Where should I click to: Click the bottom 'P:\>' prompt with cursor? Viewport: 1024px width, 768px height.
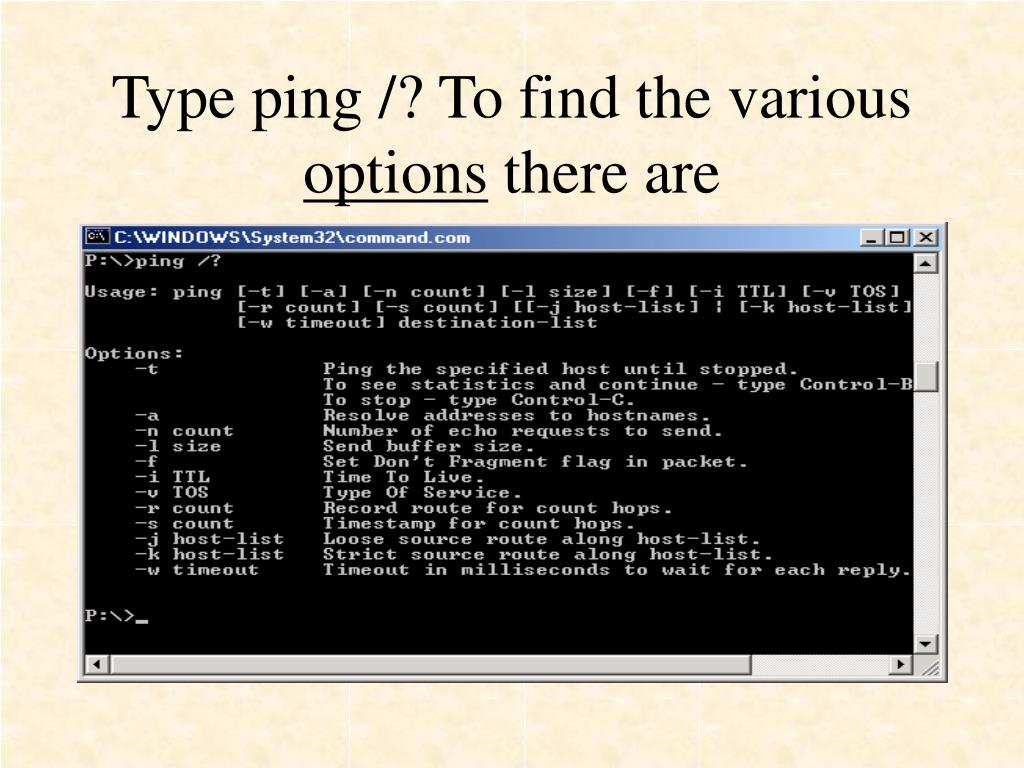pos(116,616)
